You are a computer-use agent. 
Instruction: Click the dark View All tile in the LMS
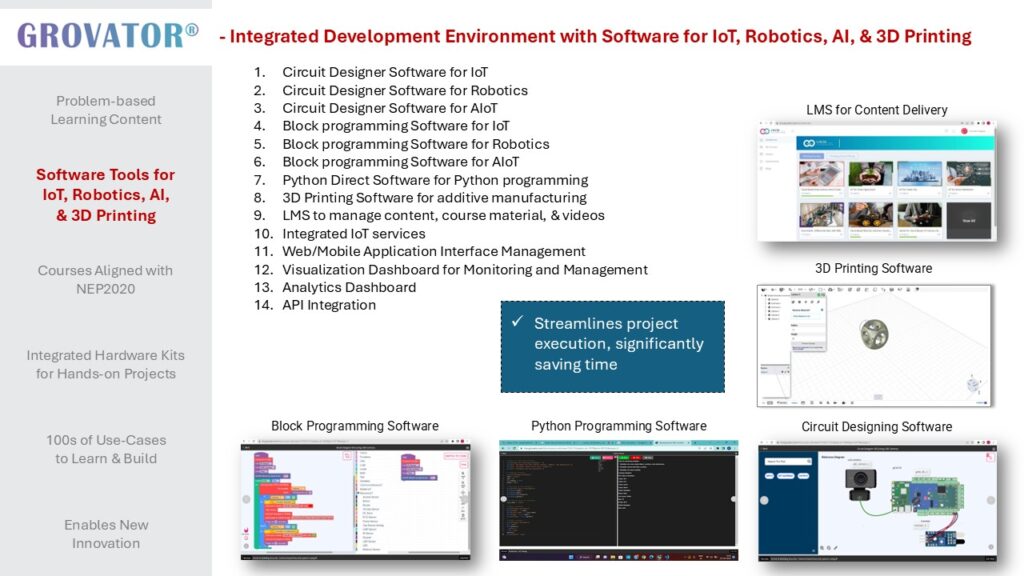[968, 218]
